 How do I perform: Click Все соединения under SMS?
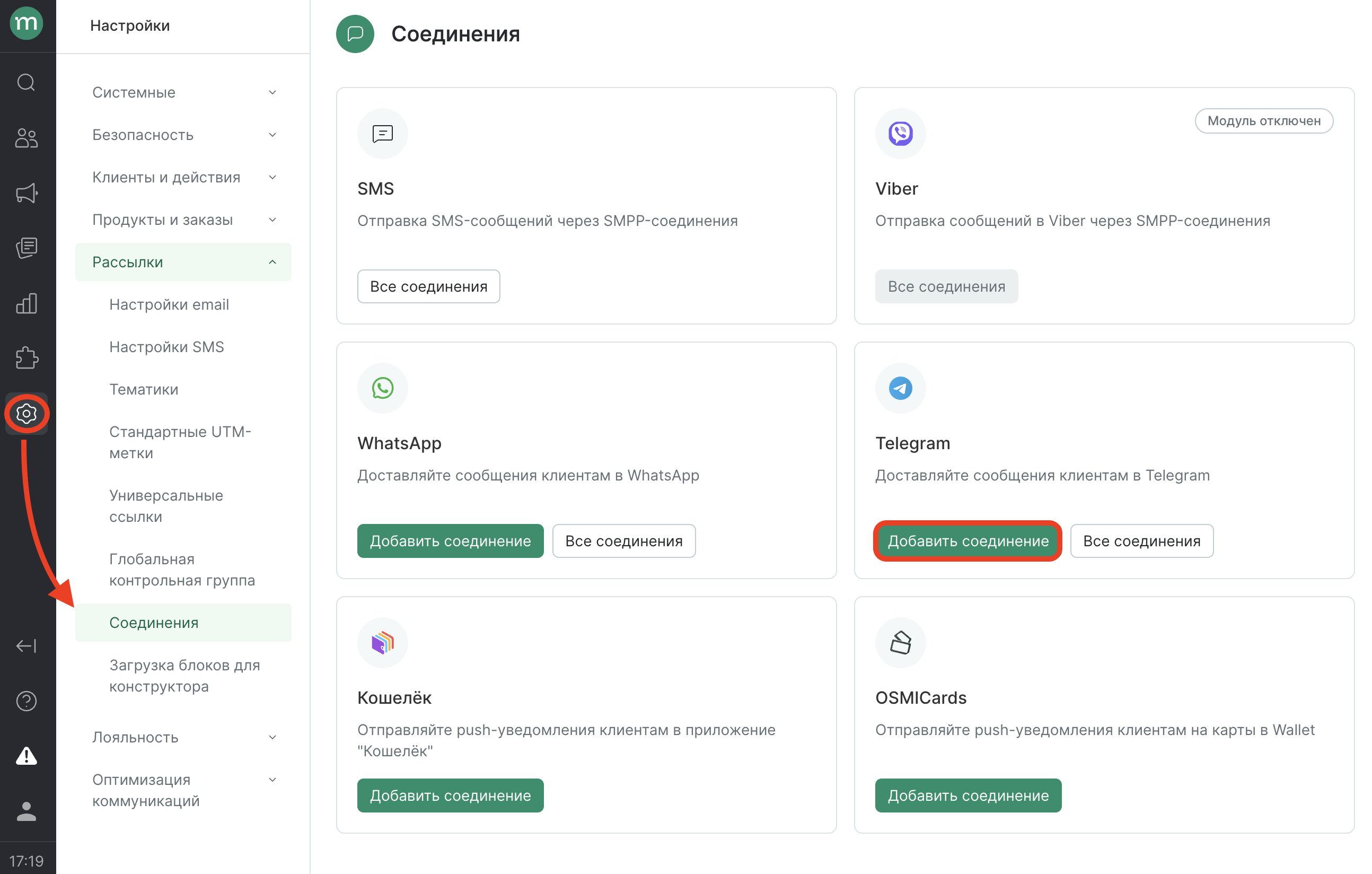click(x=428, y=286)
